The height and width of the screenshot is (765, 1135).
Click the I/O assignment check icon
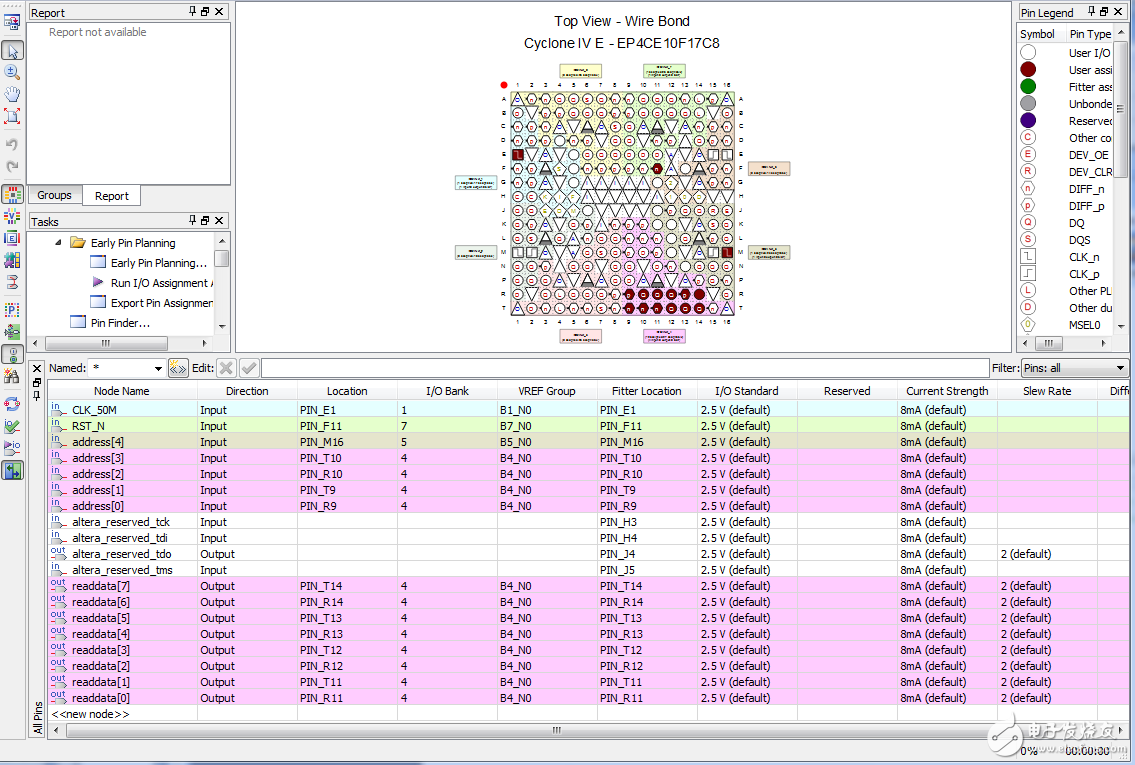pyautogui.click(x=12, y=427)
